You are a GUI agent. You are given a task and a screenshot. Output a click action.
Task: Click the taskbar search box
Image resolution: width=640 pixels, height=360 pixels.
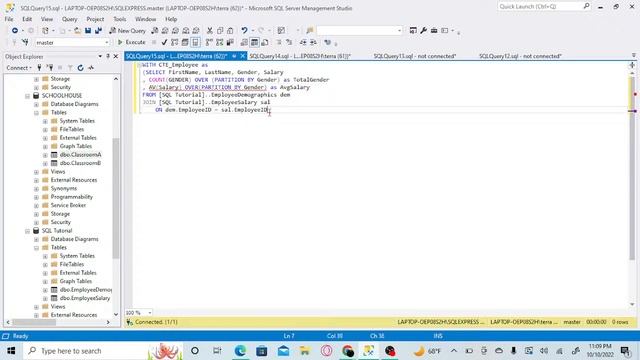click(102, 351)
